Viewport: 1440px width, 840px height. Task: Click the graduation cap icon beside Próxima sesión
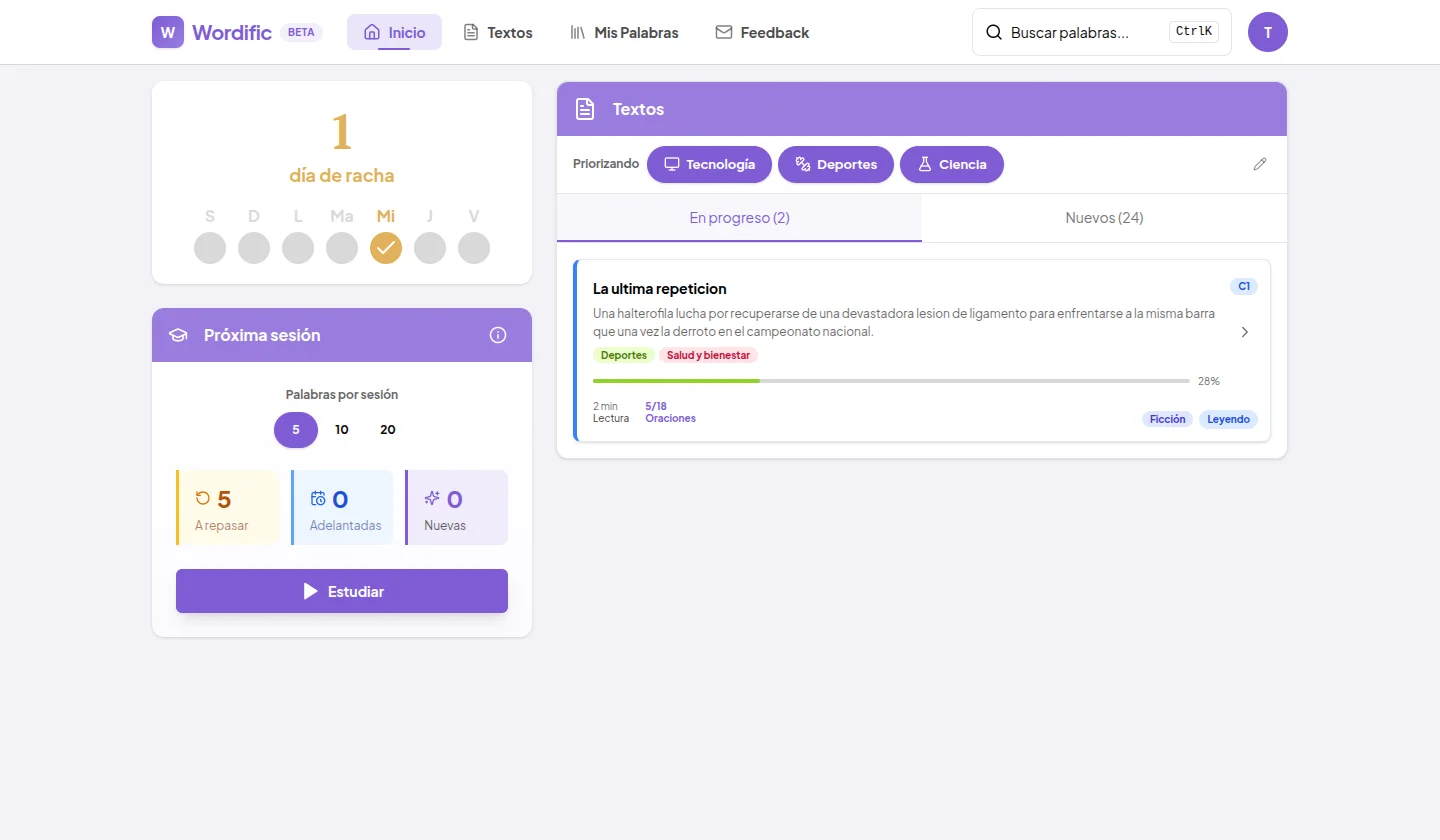click(177, 335)
